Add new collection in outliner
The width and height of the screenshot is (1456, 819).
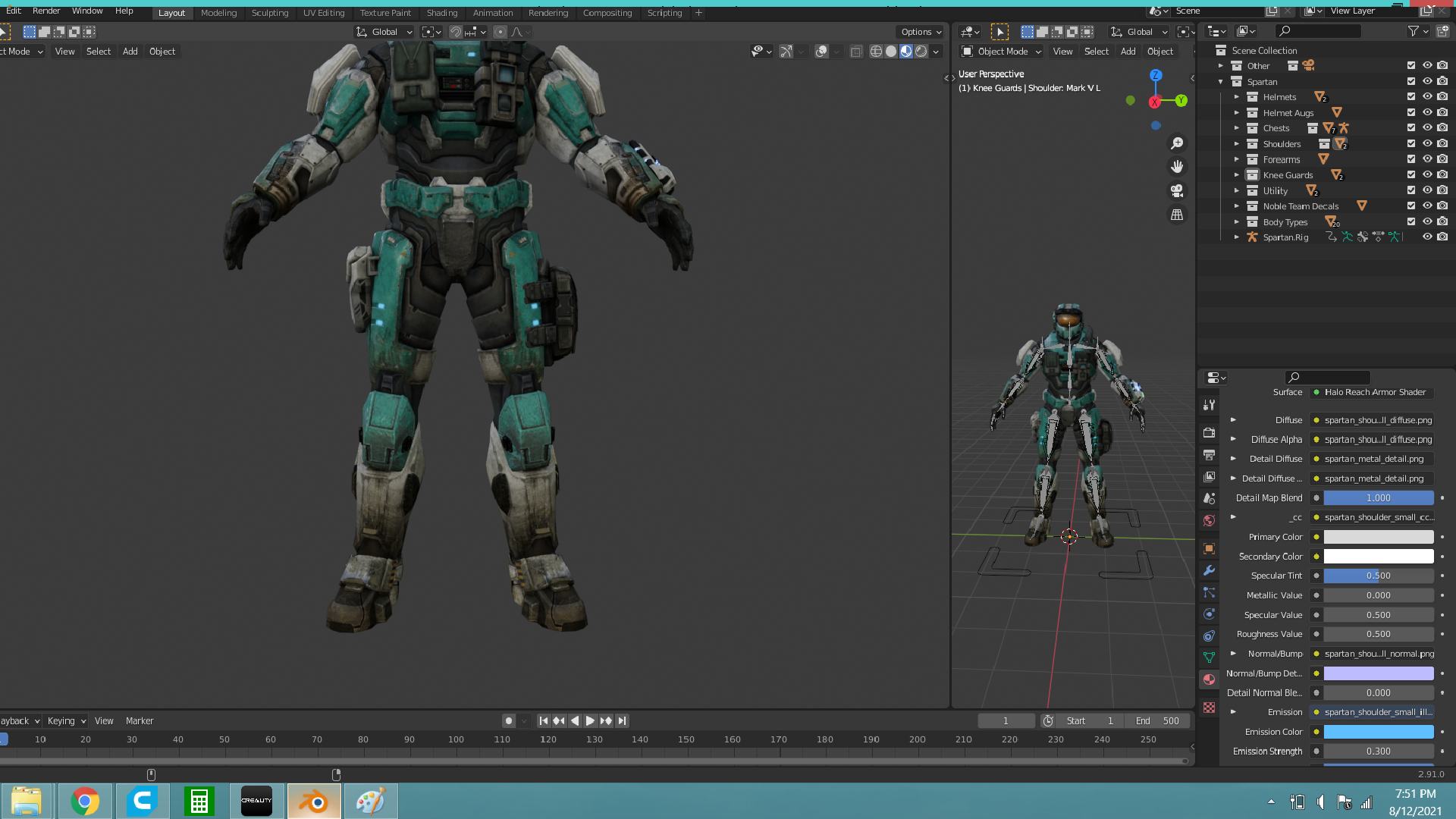point(1442,31)
